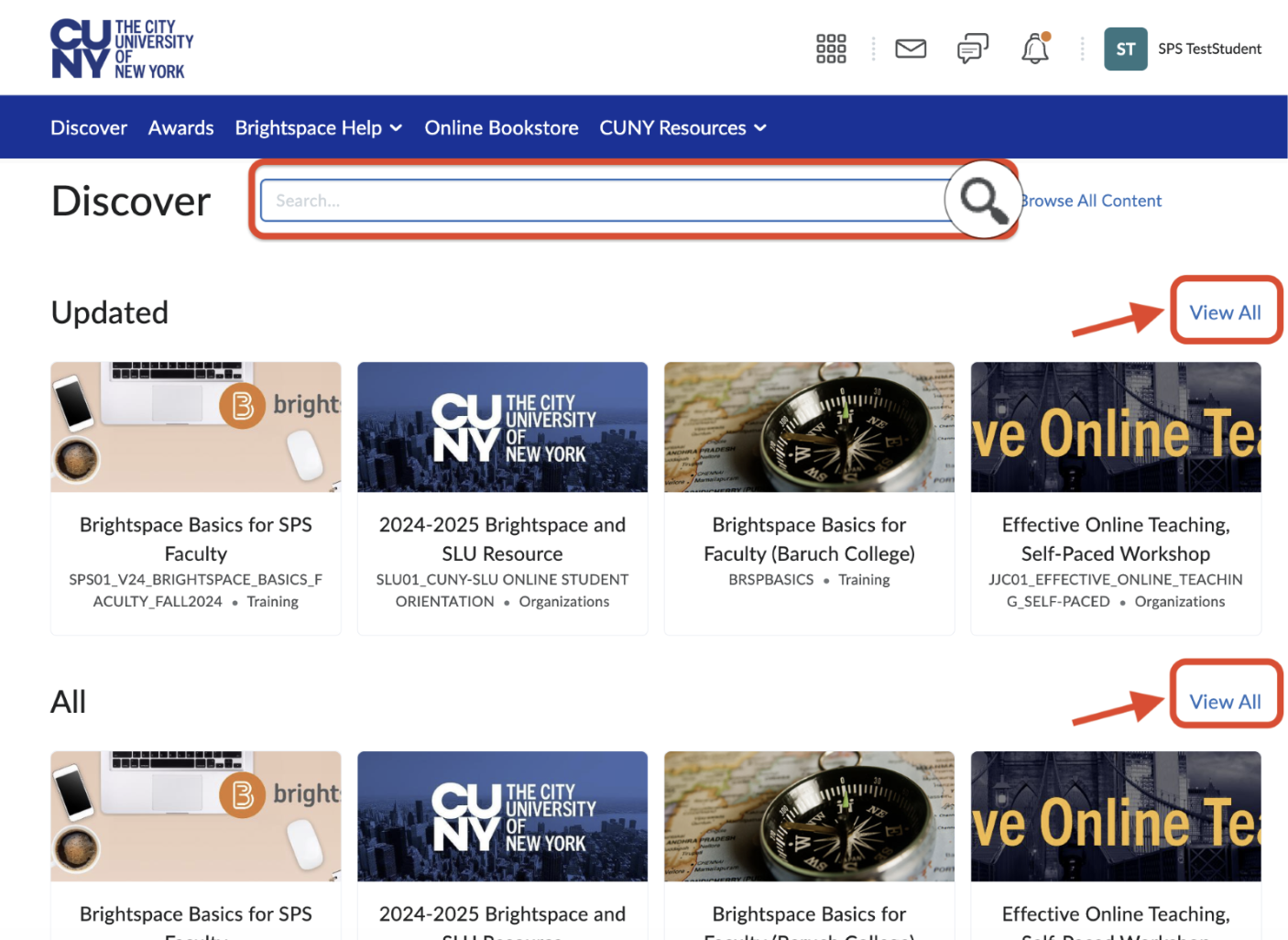The height and width of the screenshot is (940, 1288).
Task: Click the CUNY logo
Action: tap(120, 47)
